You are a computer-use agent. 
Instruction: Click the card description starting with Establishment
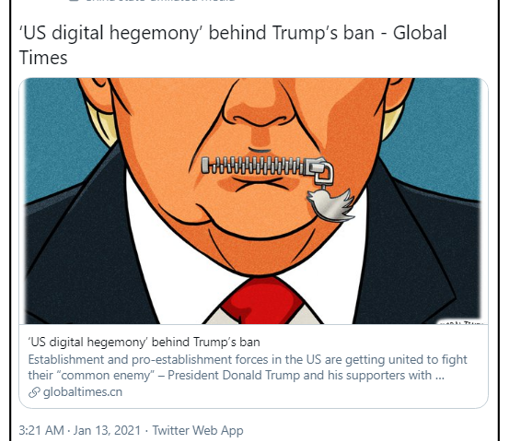248,367
